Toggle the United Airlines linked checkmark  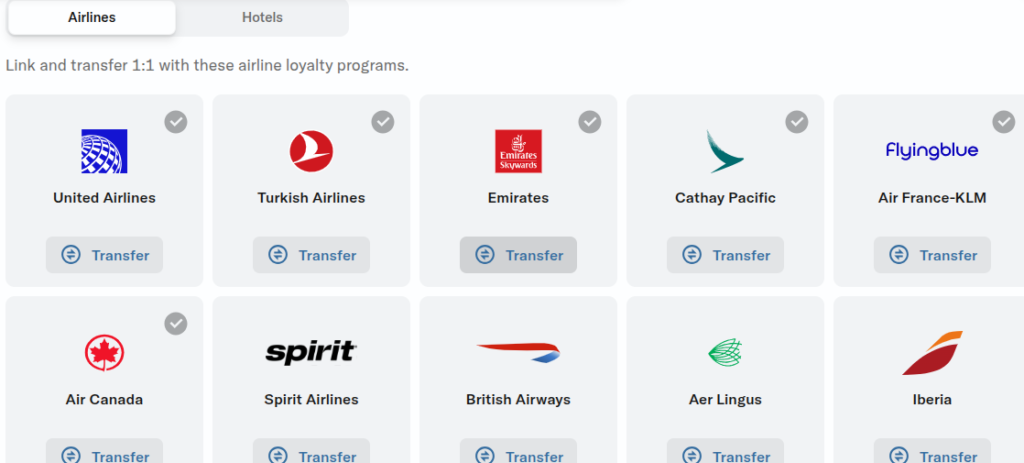[x=176, y=122]
